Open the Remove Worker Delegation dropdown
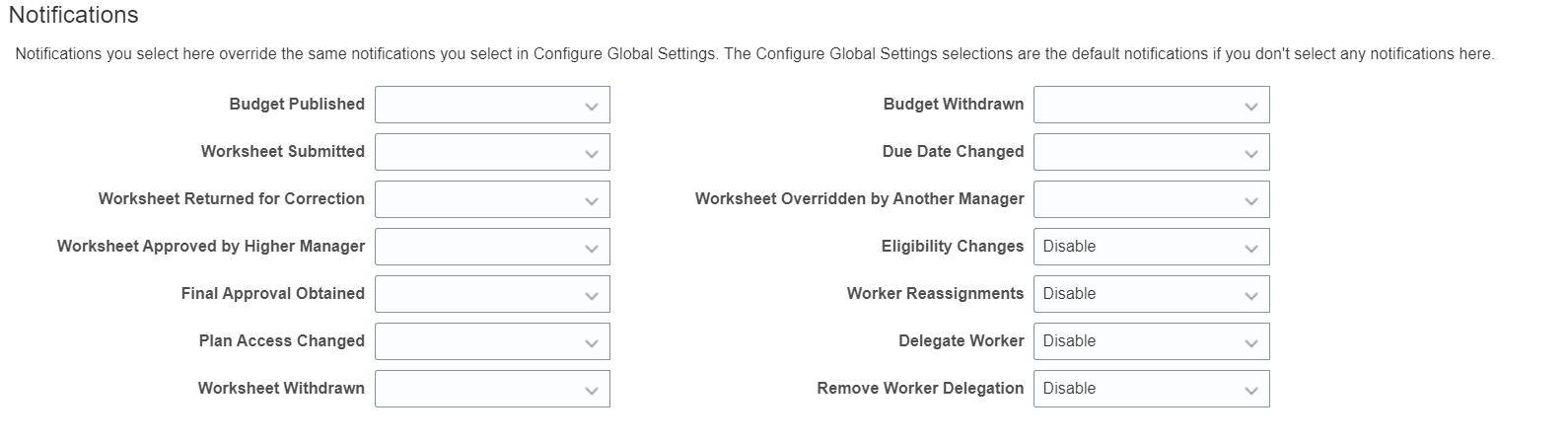 point(1150,389)
